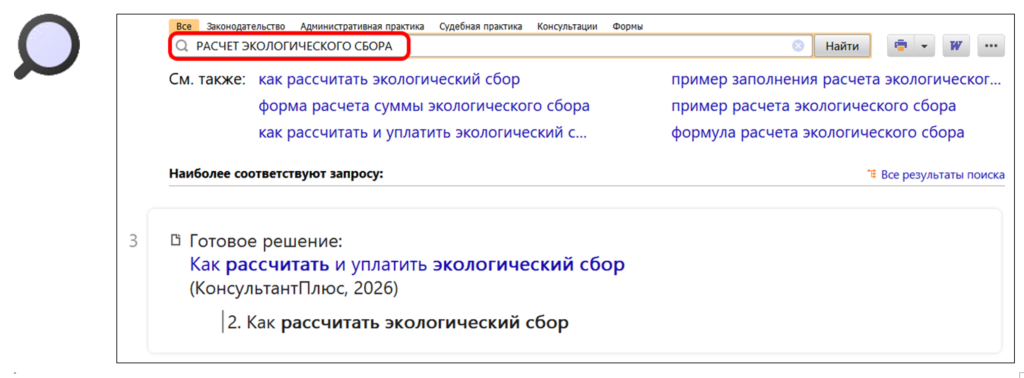Image resolution: width=1024 pixels, height=378 pixels.
Task: Open suggestion пример расчета экологического сбора
Action: 814,106
